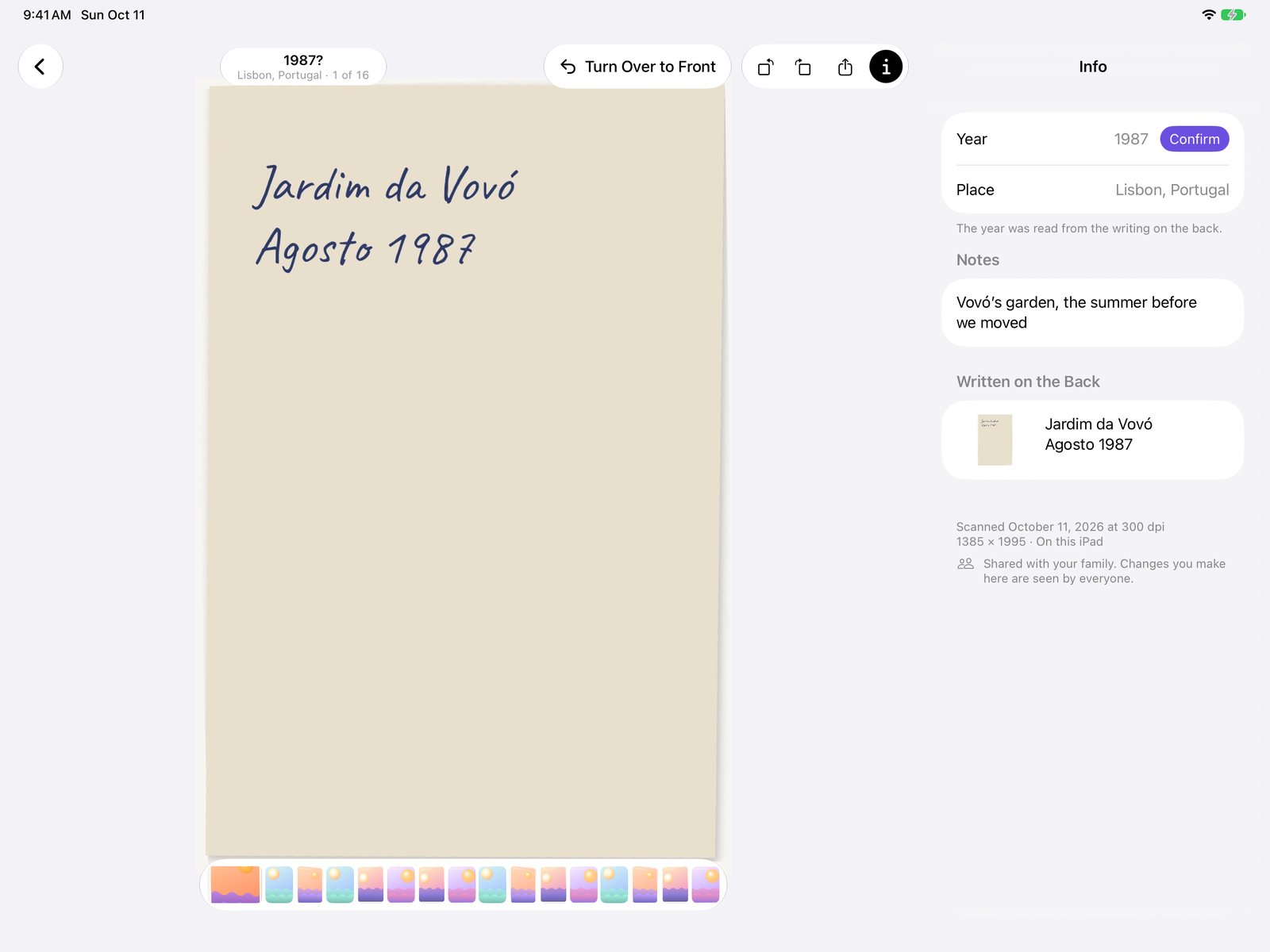The width and height of the screenshot is (1270, 952).
Task: Select the second filmstrip thumbnail
Action: (279, 885)
